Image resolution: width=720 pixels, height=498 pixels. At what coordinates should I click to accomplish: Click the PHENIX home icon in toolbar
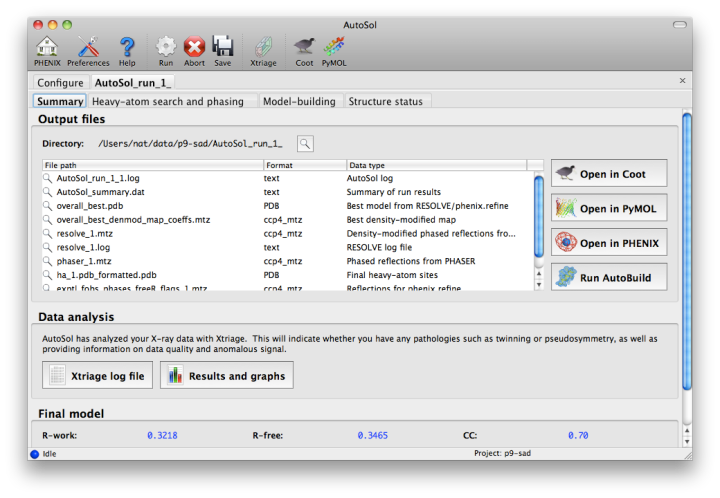pos(47,46)
